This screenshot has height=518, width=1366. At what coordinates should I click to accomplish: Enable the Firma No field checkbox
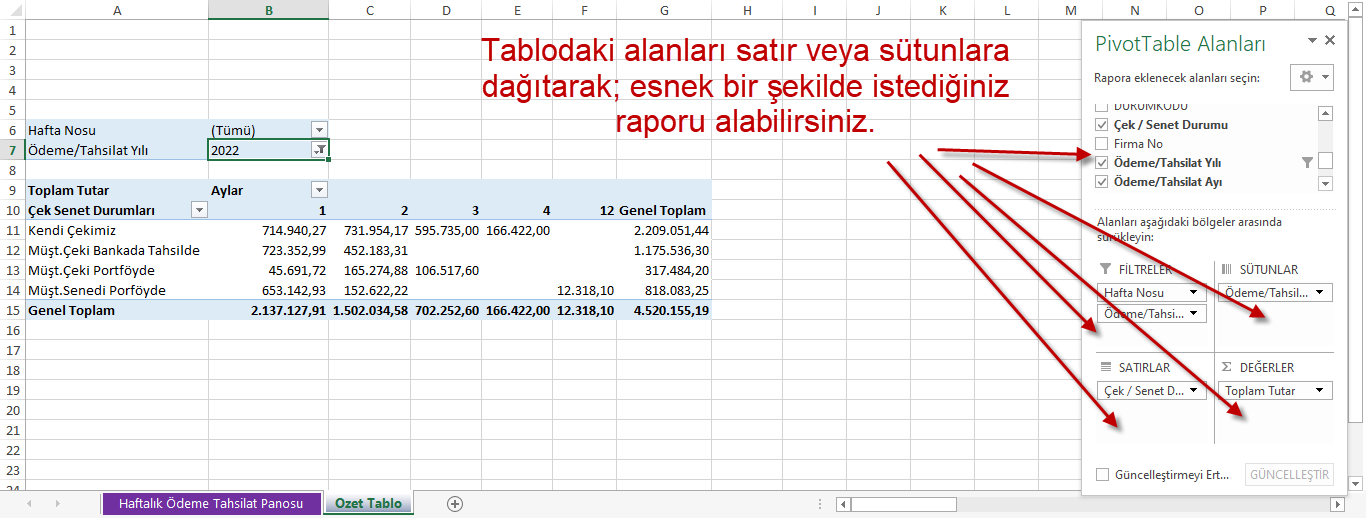[1102, 144]
